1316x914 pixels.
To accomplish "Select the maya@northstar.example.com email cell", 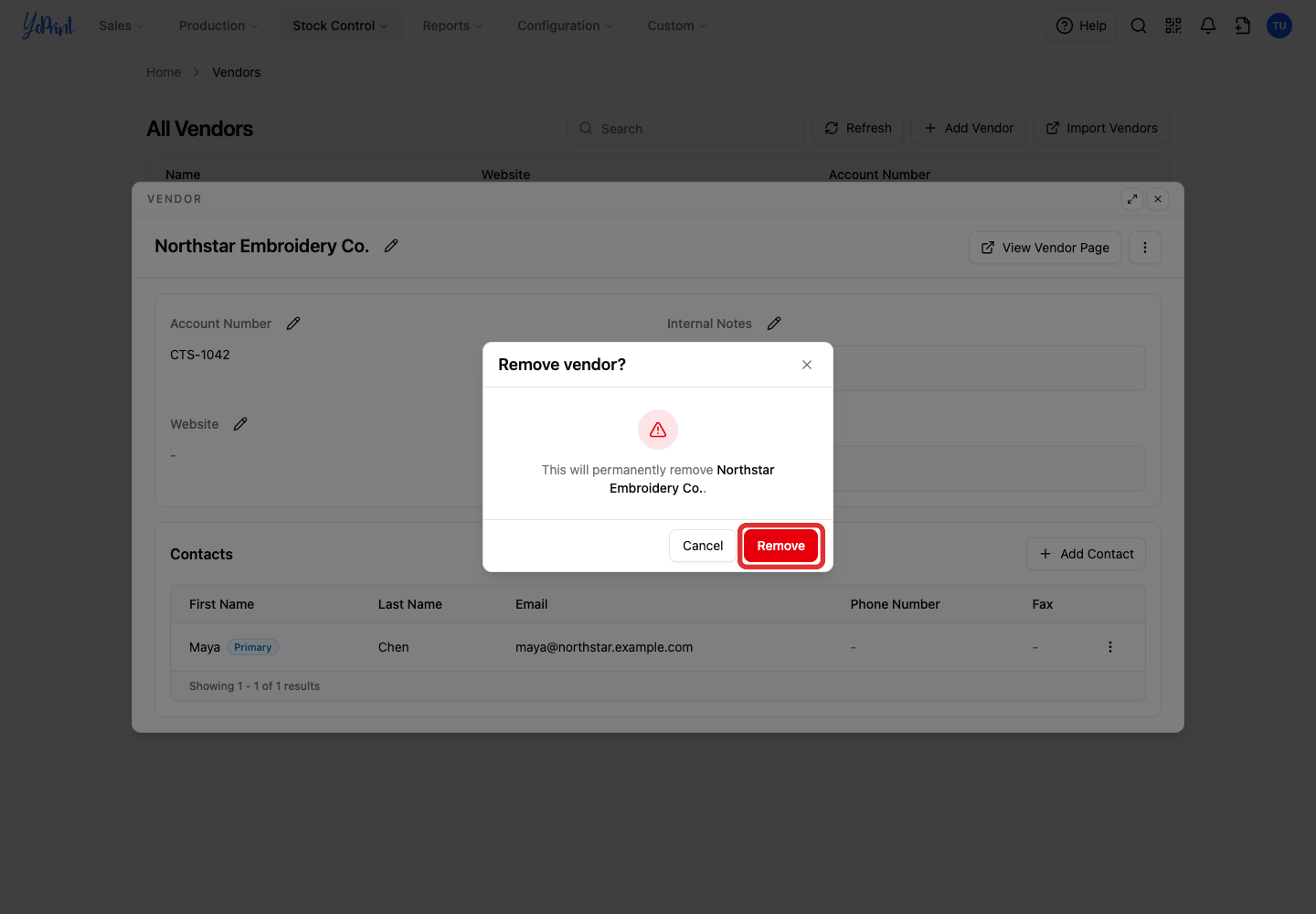I will click(604, 647).
